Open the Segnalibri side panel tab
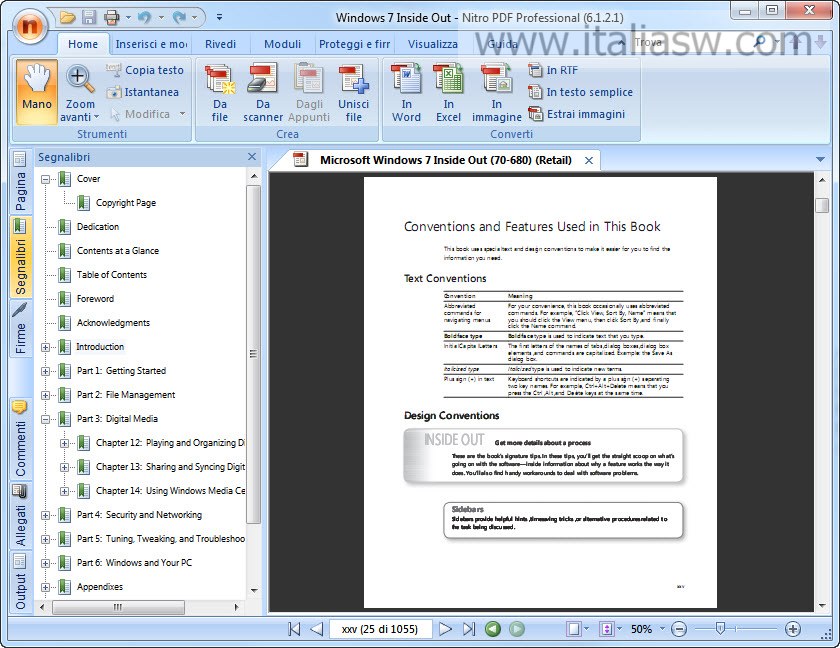Screen dimensions: 840x648 [x=20, y=257]
